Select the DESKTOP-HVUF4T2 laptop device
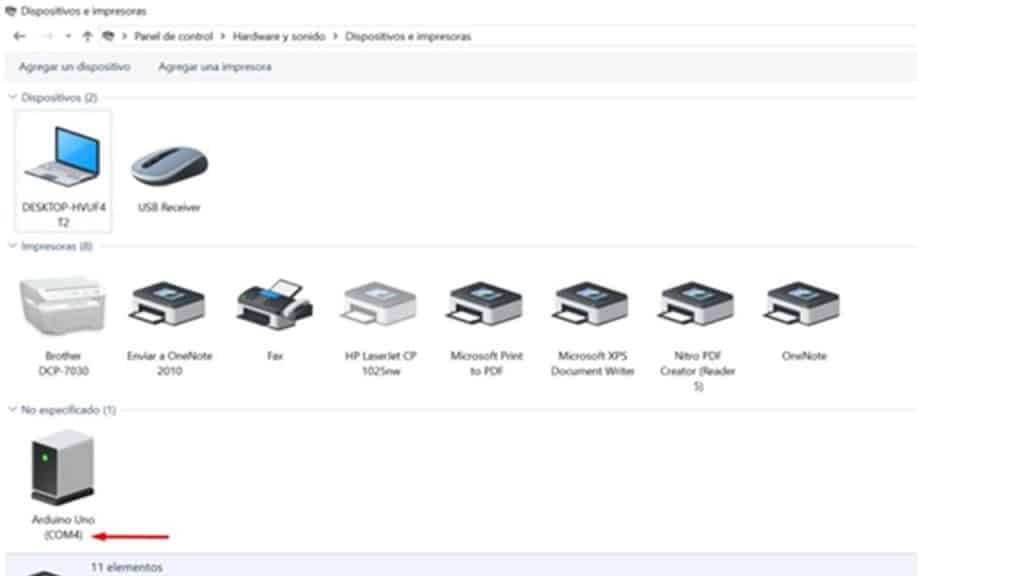 [x=63, y=160]
